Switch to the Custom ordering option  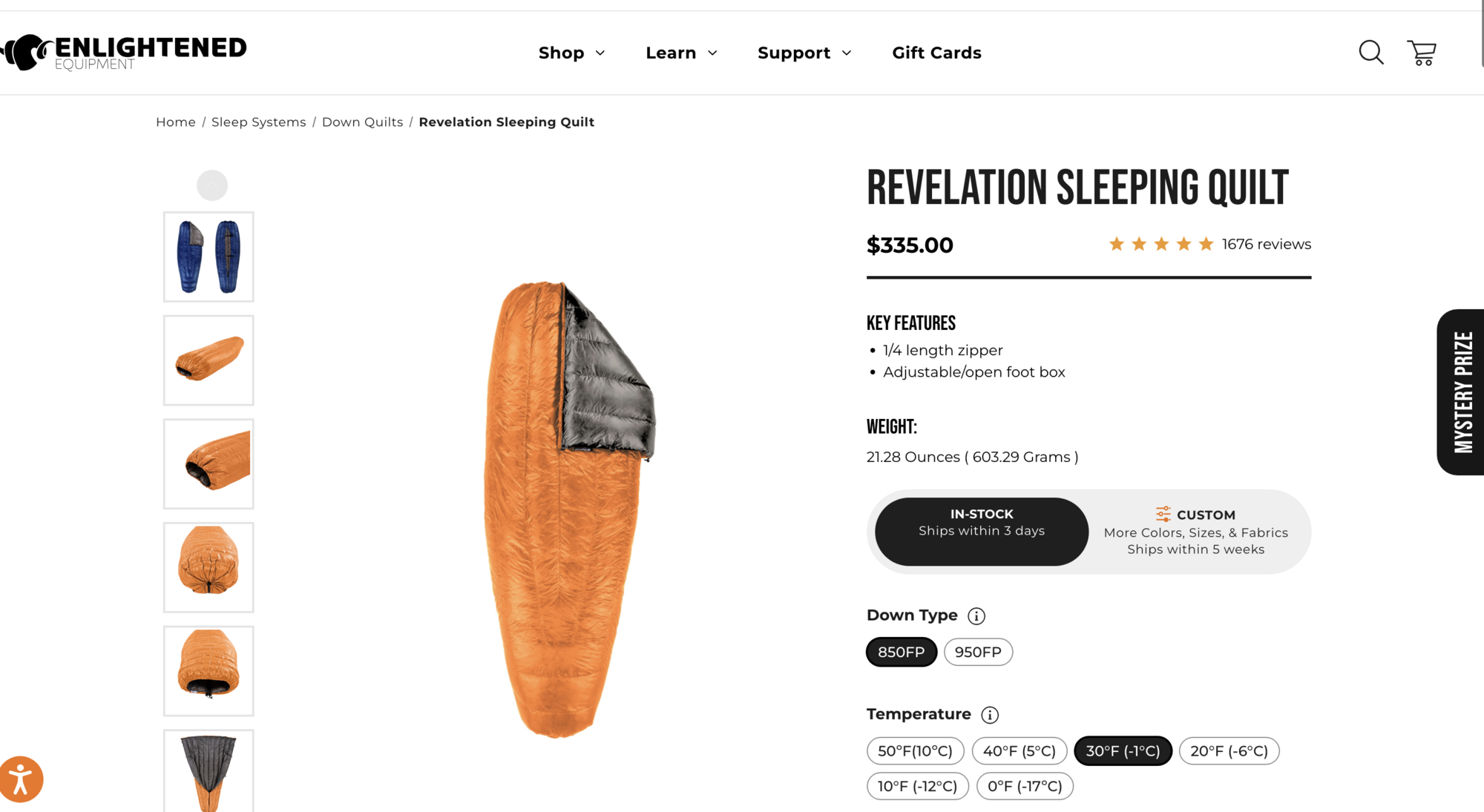[1195, 532]
